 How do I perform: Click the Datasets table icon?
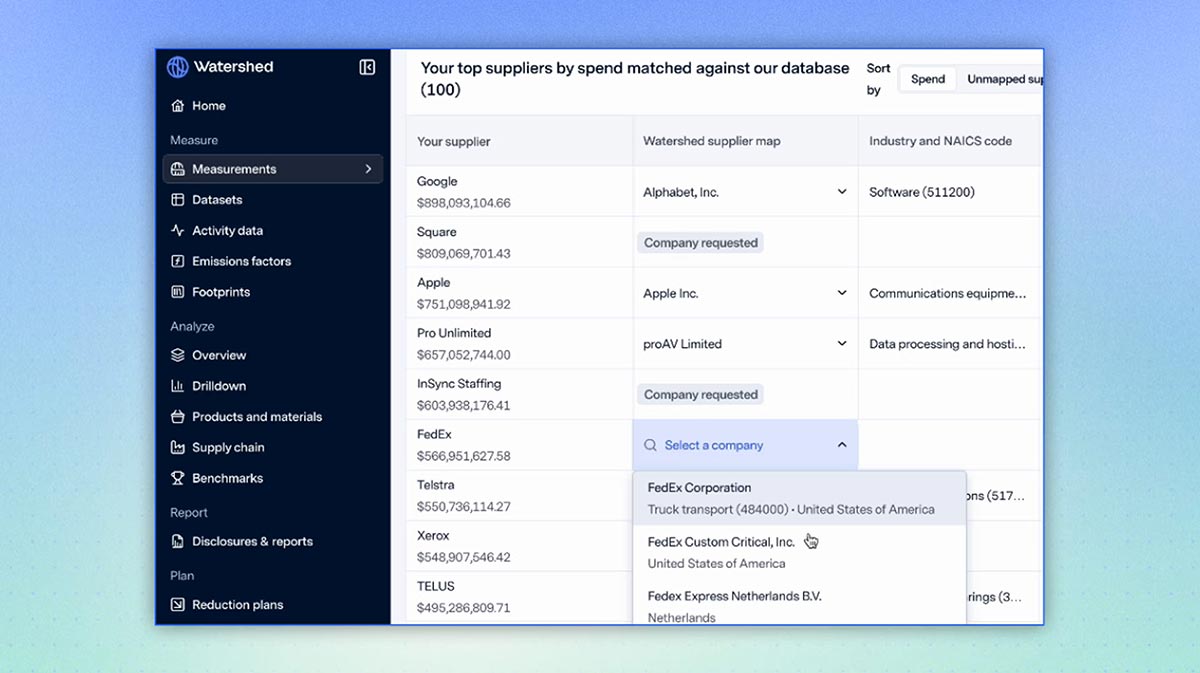point(178,200)
